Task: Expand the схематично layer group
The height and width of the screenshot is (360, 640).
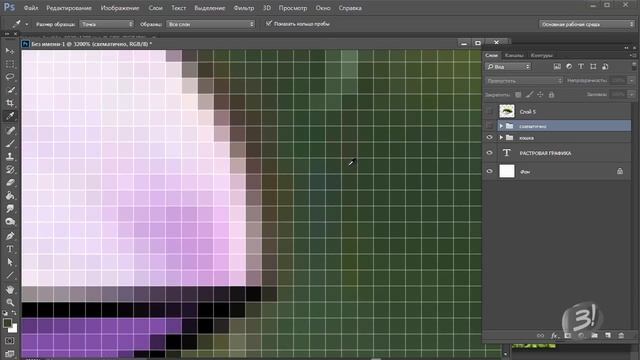Action: point(501,126)
